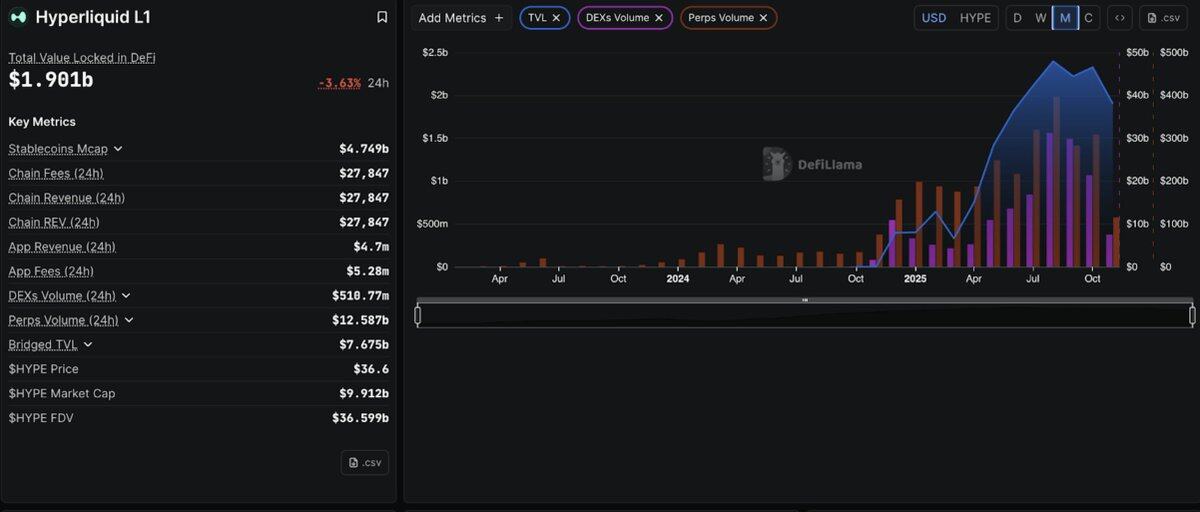Screen dimensions: 1200x512
Task: Open the embed code icon button
Action: pos(1119,18)
